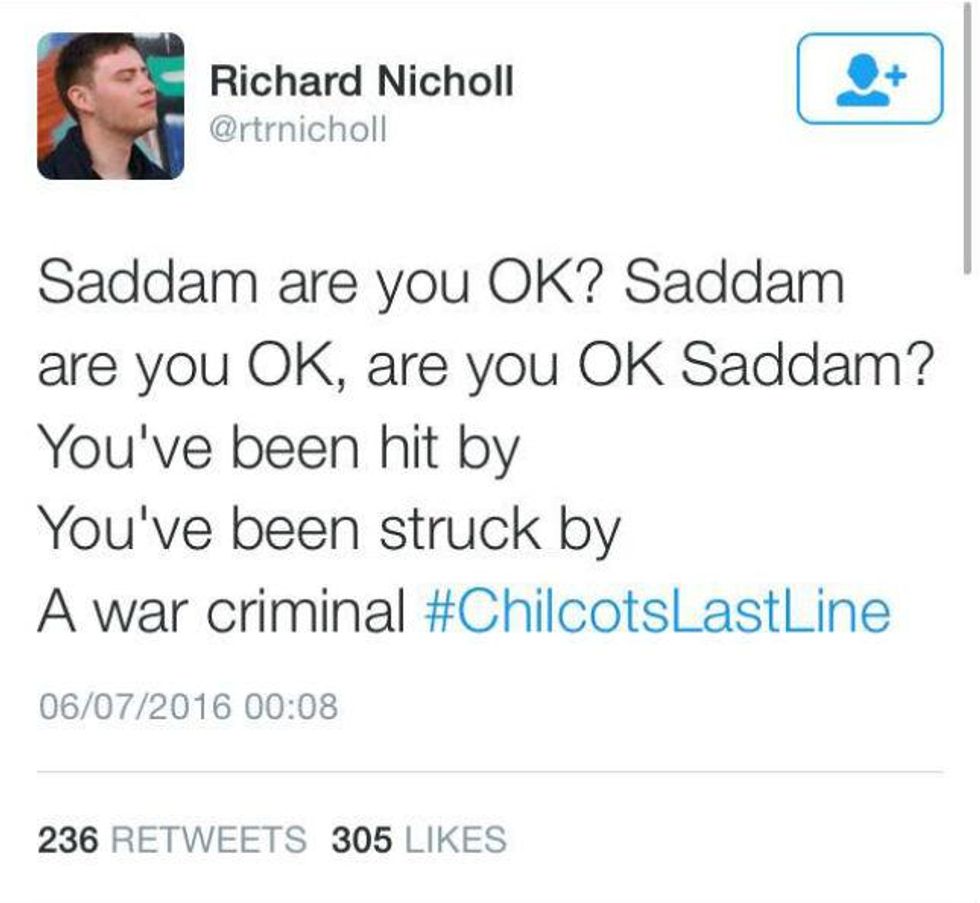Click the RETWEETS label
Screen dimensions: 980x903
(209, 839)
